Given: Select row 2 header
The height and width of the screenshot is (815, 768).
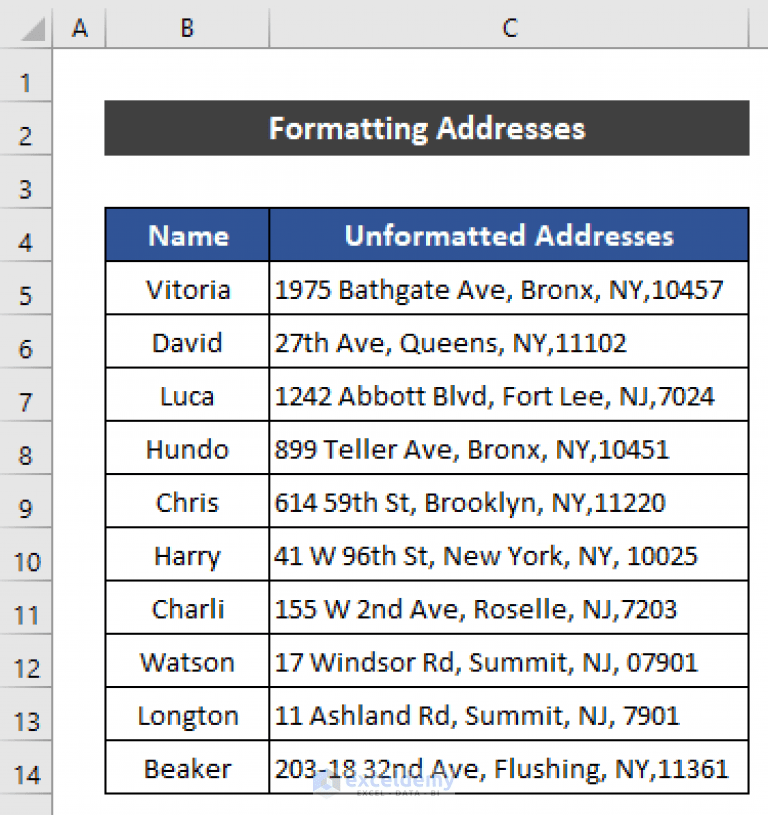Looking at the screenshot, I should [26, 134].
